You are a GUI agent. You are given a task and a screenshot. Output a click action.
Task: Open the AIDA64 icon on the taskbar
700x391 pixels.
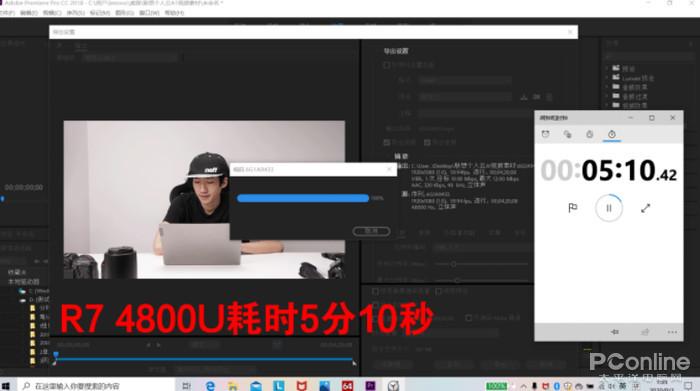[347, 385]
